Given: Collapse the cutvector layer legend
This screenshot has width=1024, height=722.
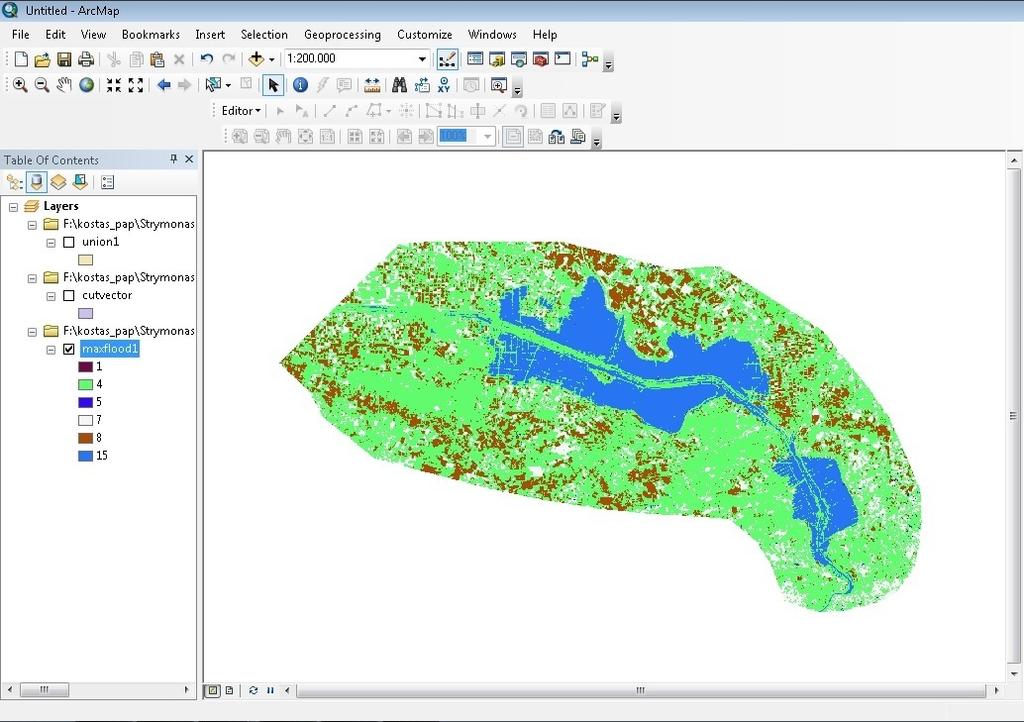Looking at the screenshot, I should click(x=51, y=296).
